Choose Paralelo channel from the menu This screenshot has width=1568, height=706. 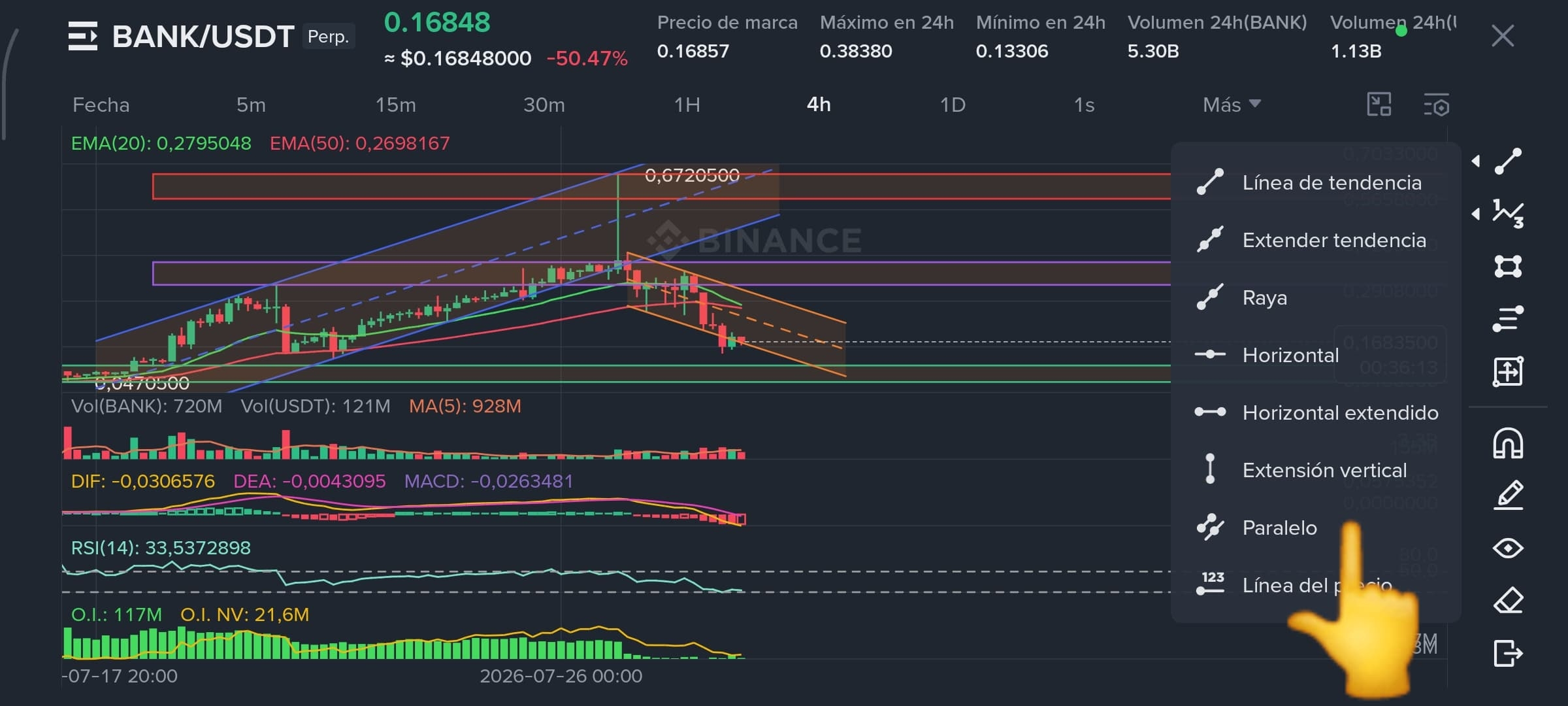coord(1316,528)
